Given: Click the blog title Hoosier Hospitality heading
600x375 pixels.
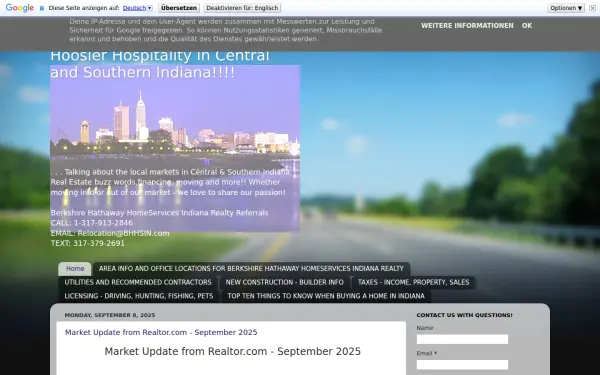Looking at the screenshot, I should pyautogui.click(x=160, y=64).
